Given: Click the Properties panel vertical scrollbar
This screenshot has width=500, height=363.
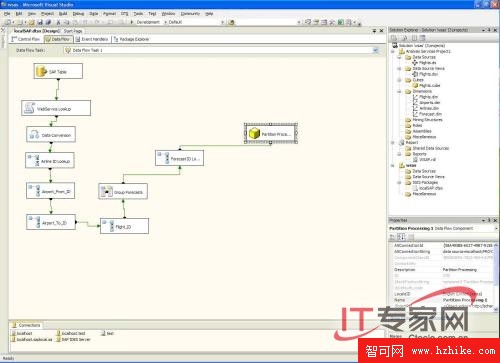Looking at the screenshot, I should tap(496, 277).
